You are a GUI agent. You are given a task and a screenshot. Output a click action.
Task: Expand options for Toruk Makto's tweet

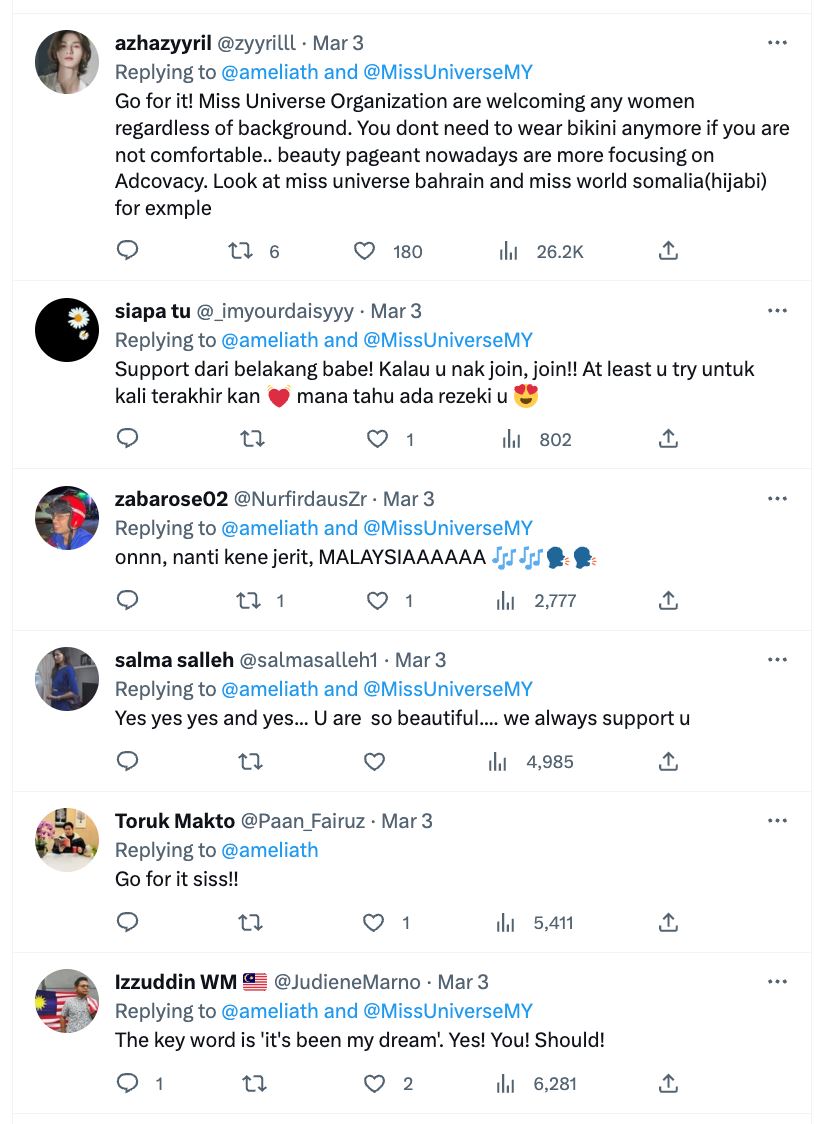(777, 820)
